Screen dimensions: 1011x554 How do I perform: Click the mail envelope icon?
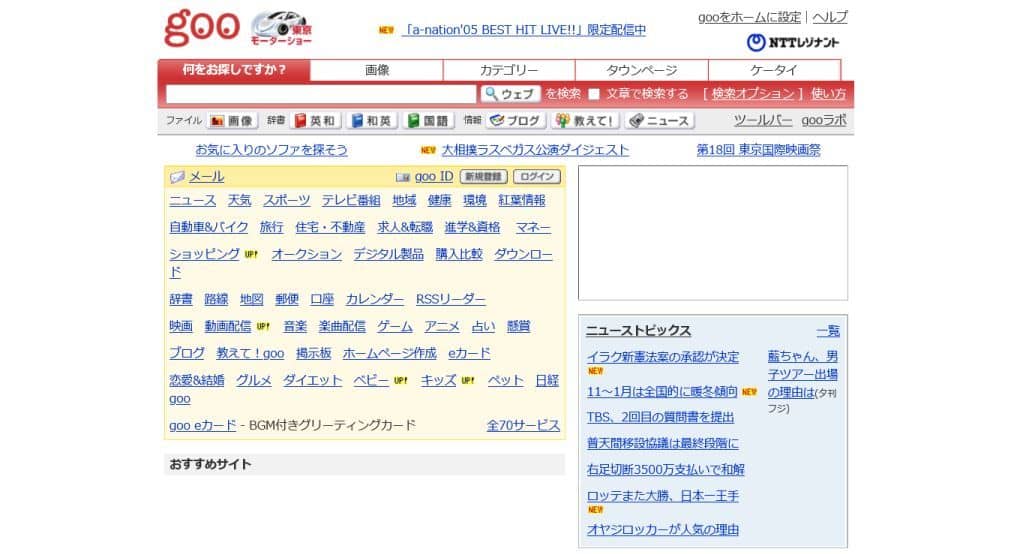[x=177, y=177]
